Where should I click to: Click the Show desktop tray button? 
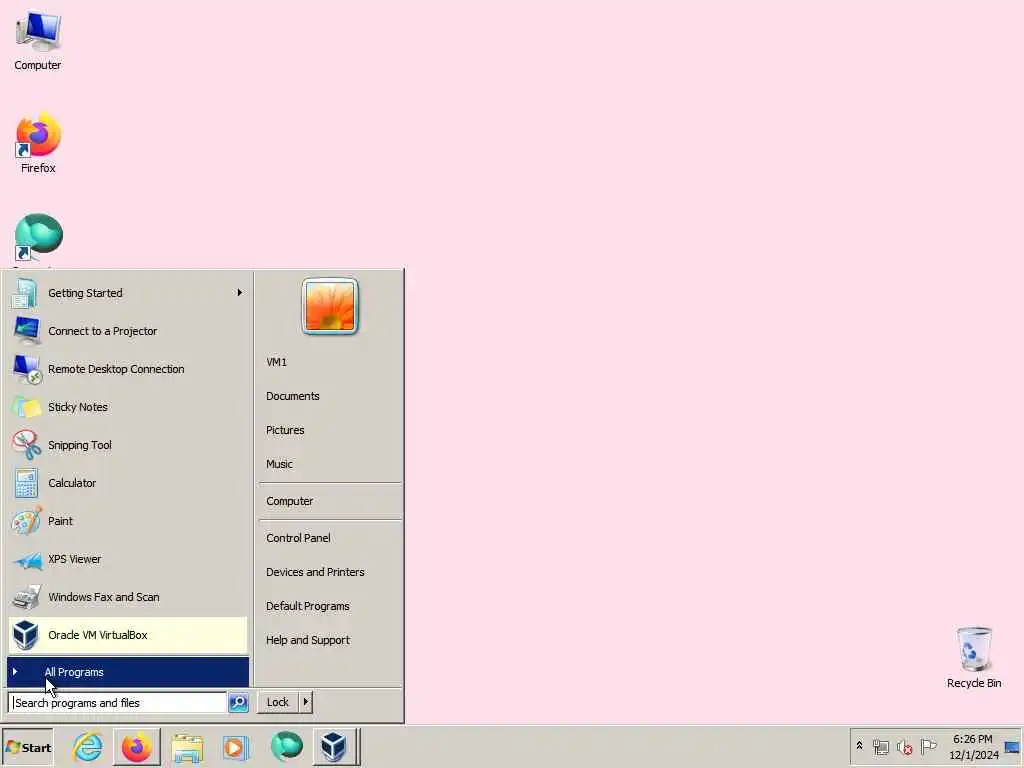click(x=1012, y=747)
